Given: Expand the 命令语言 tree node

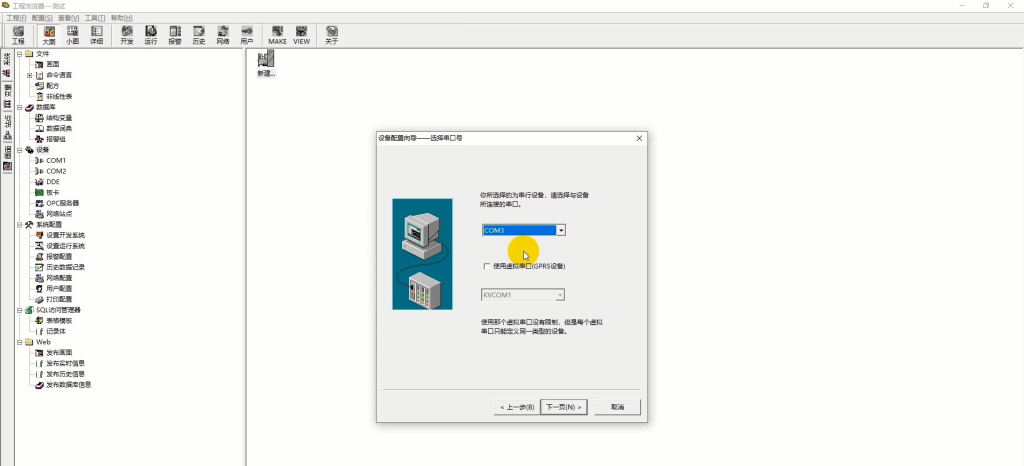Looking at the screenshot, I should tap(30, 75).
